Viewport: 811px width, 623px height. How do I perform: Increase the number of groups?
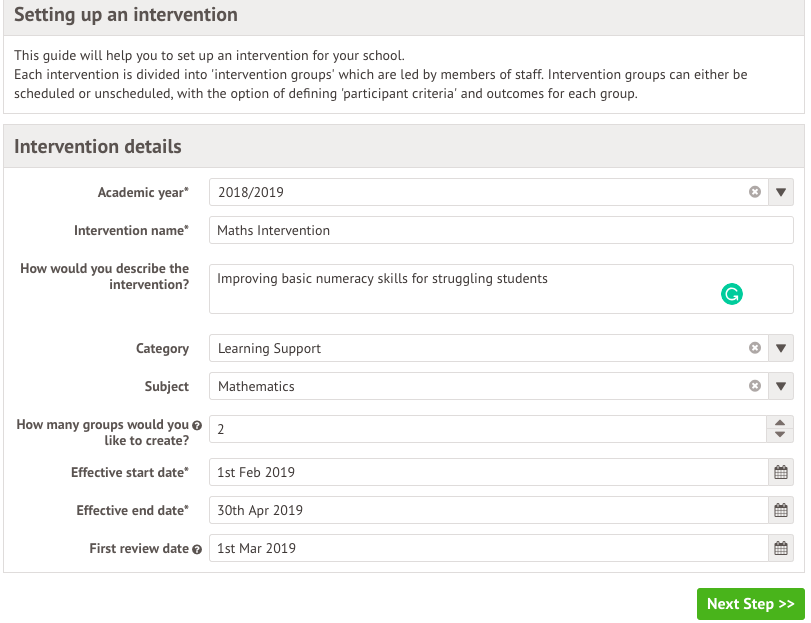780,422
